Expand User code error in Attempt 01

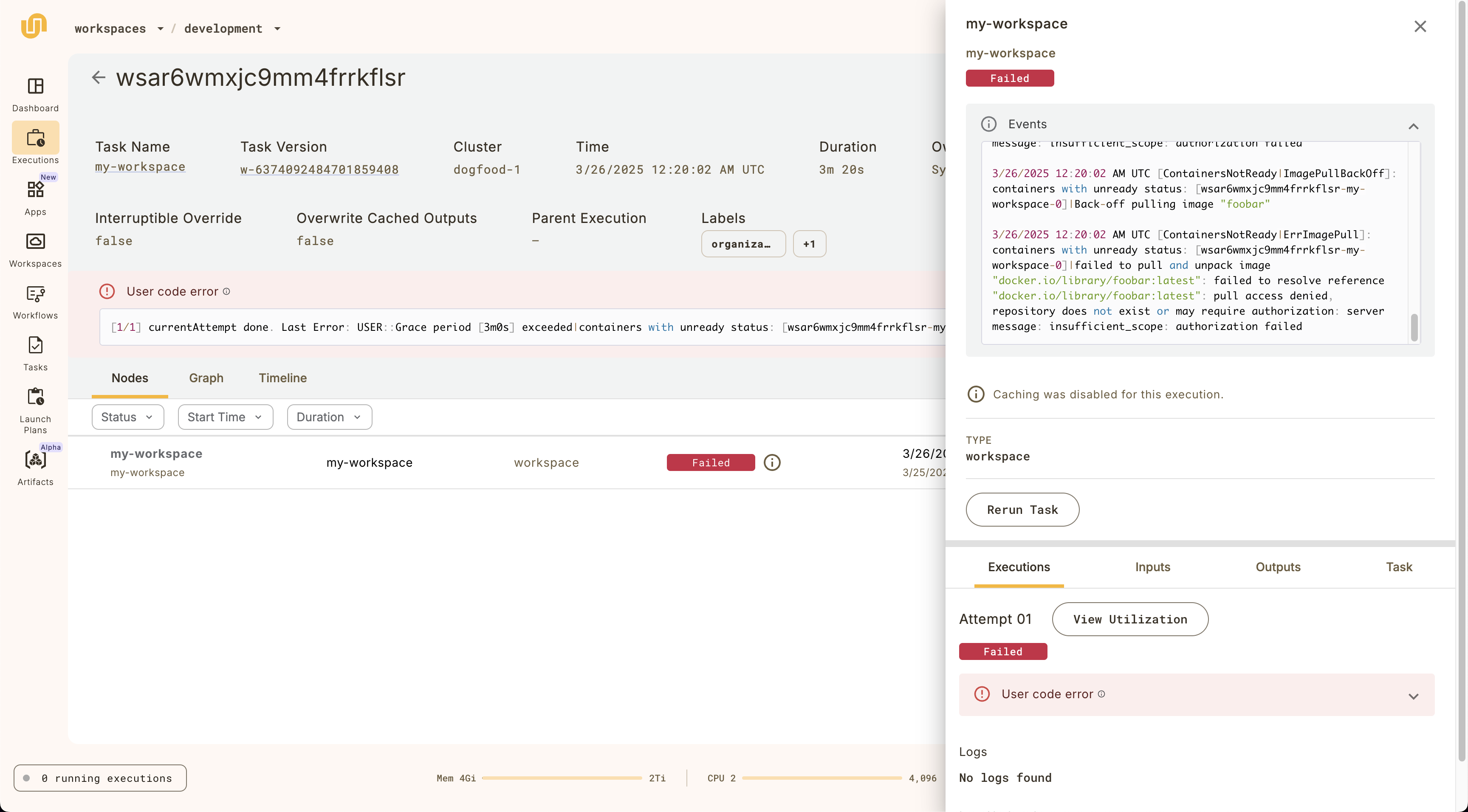[x=1413, y=696]
